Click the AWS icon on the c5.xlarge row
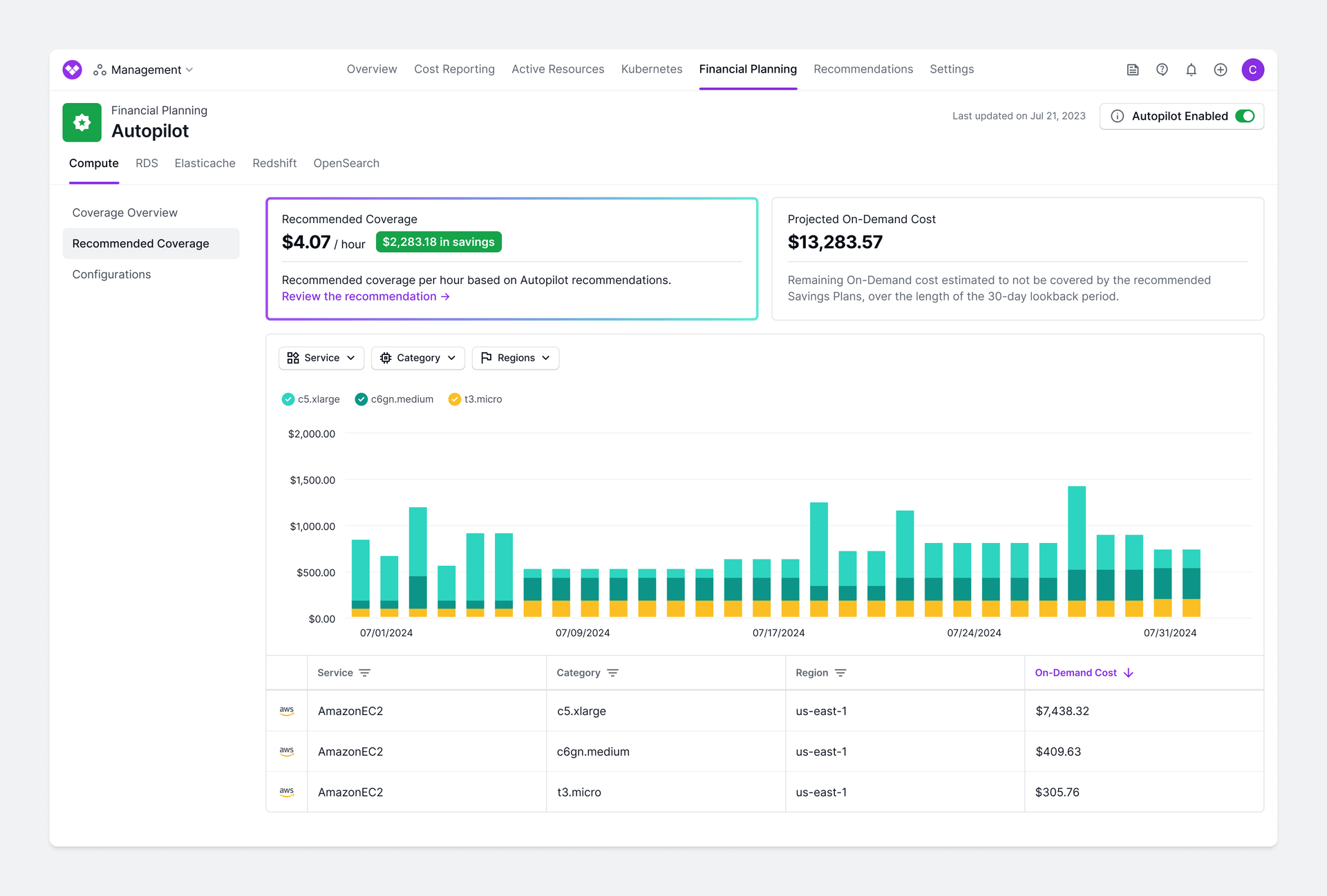This screenshot has width=1327, height=896. [x=287, y=710]
